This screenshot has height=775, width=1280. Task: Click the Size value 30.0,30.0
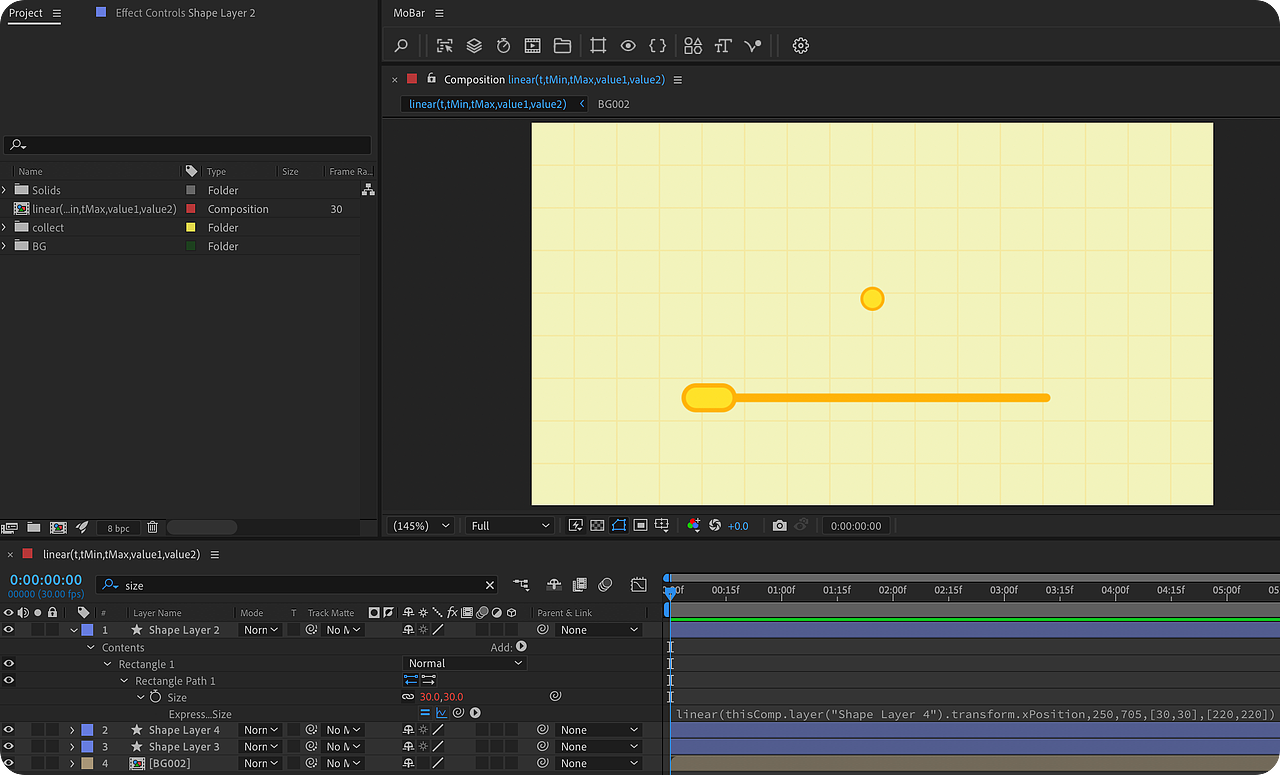pos(441,697)
